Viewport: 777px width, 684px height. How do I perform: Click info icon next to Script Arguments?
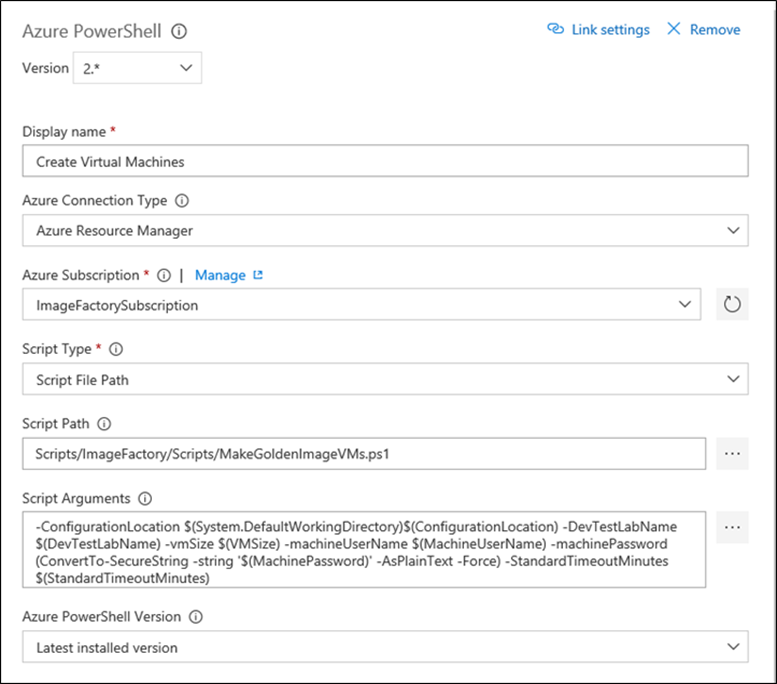click(x=145, y=498)
